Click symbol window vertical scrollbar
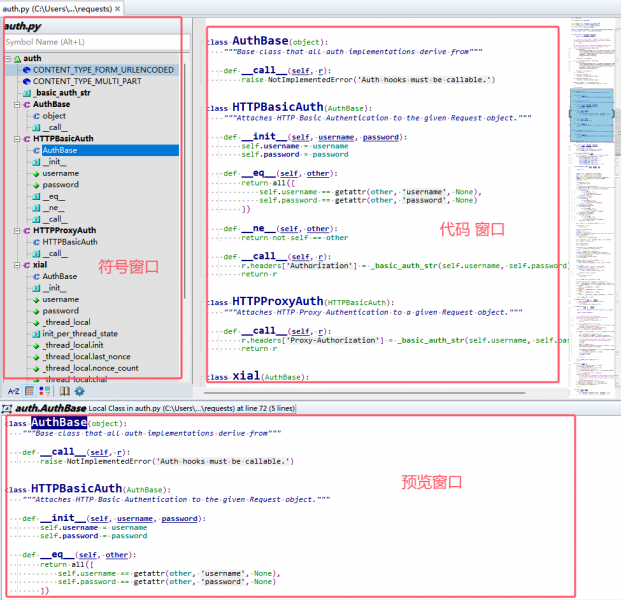621x600 pixels. [x=185, y=182]
